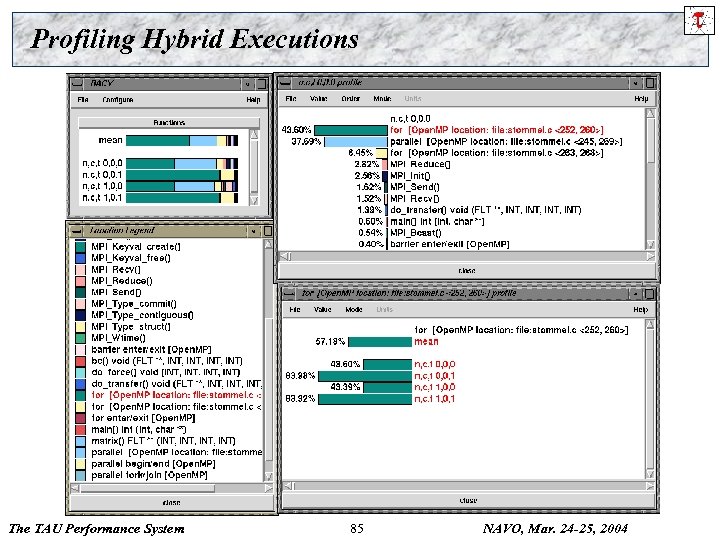The width and height of the screenshot is (720, 540).
Task: Click the 57.19% mean bar in for-loop profile
Action: click(380, 342)
